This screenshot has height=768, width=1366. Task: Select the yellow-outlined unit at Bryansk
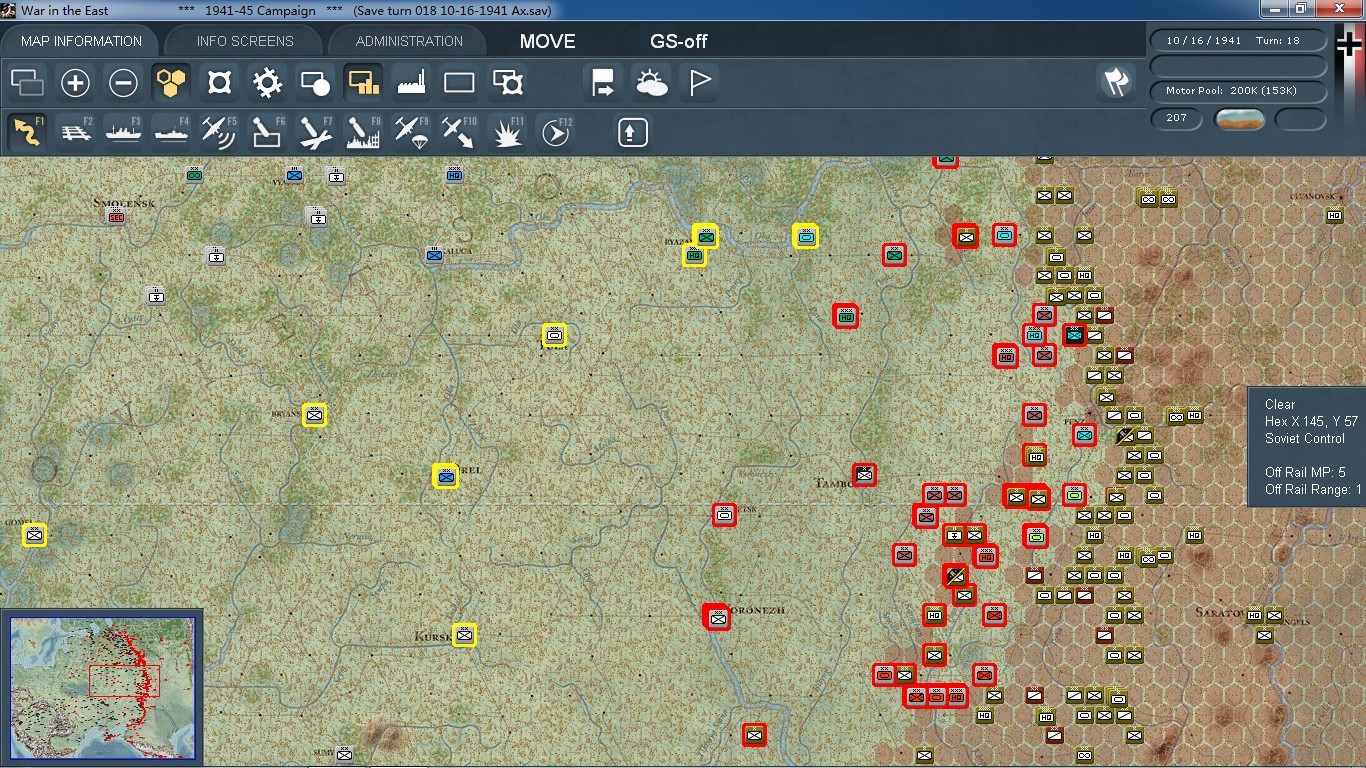point(315,414)
